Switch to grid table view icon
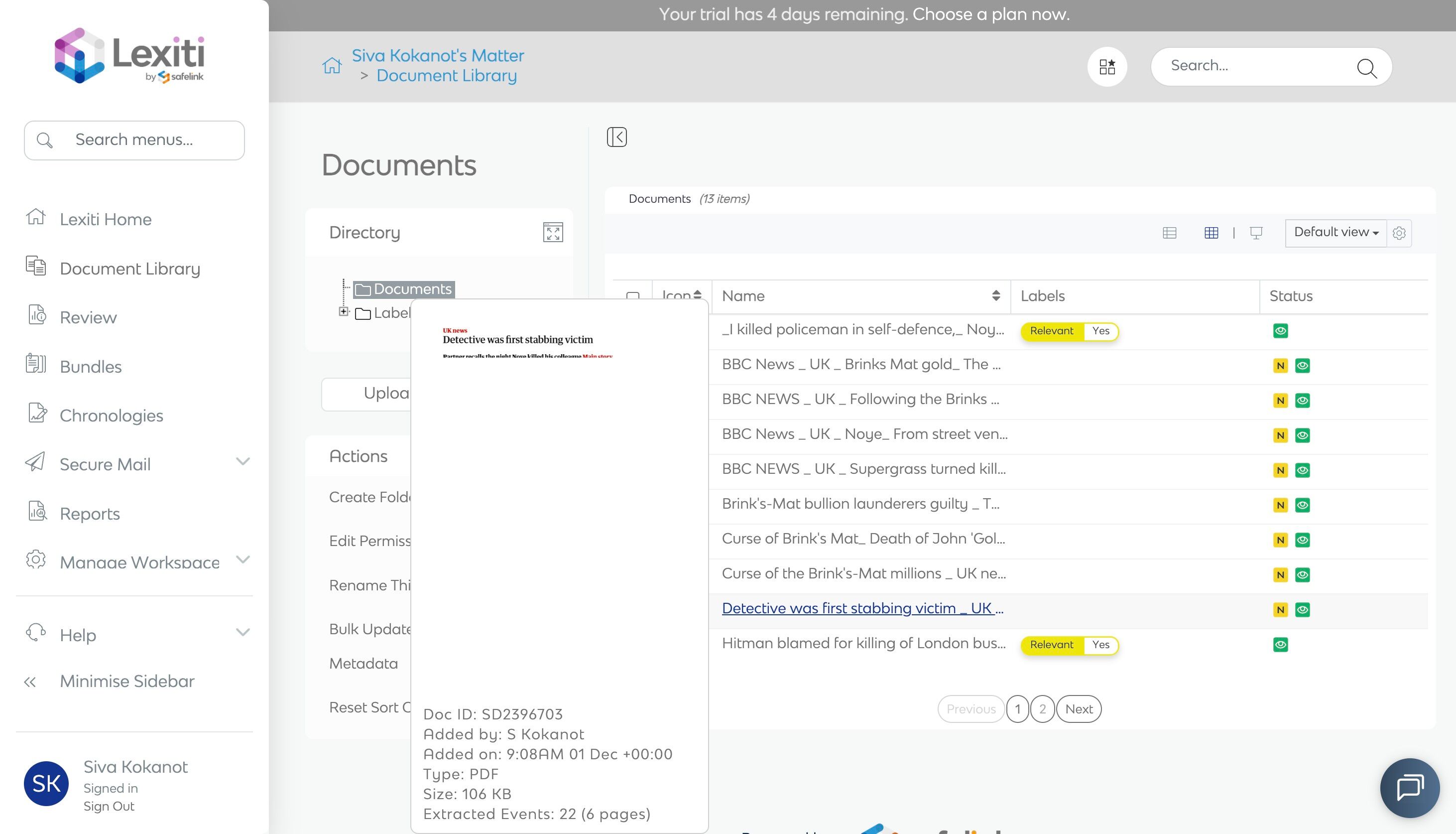The image size is (1456, 834). click(x=1211, y=233)
